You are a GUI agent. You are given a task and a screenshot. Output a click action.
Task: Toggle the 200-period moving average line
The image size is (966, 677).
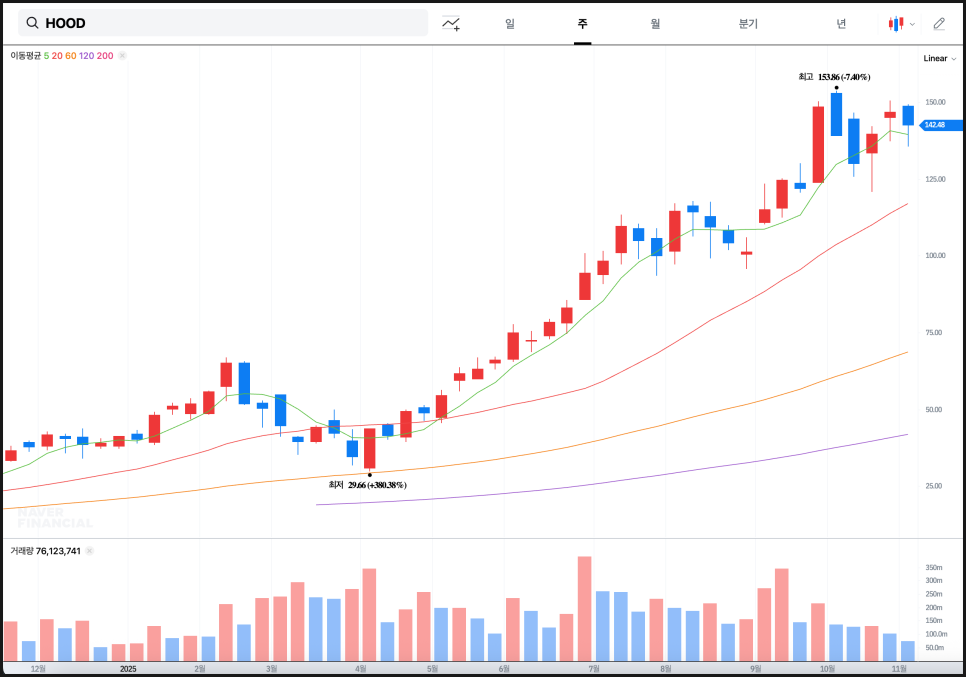(x=105, y=56)
